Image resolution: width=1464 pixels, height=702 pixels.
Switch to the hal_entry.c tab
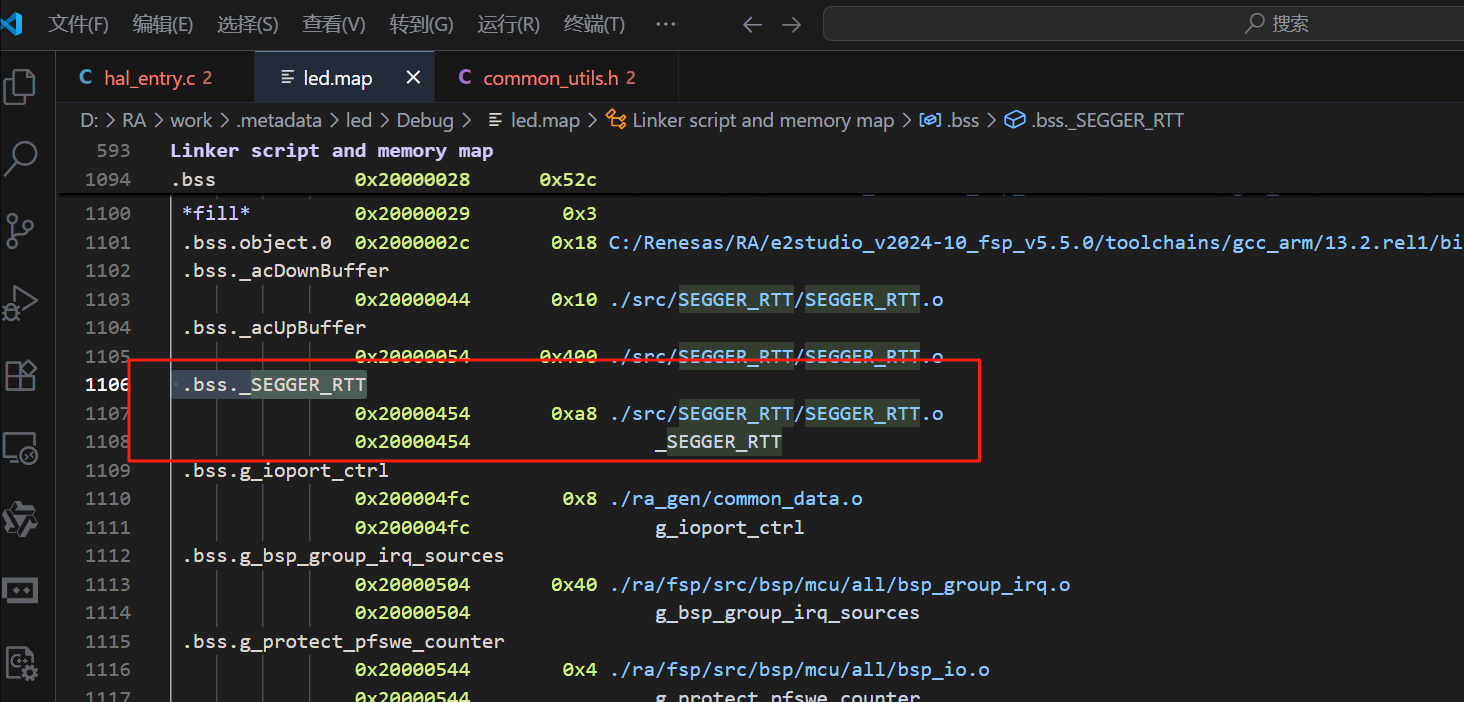click(x=155, y=78)
